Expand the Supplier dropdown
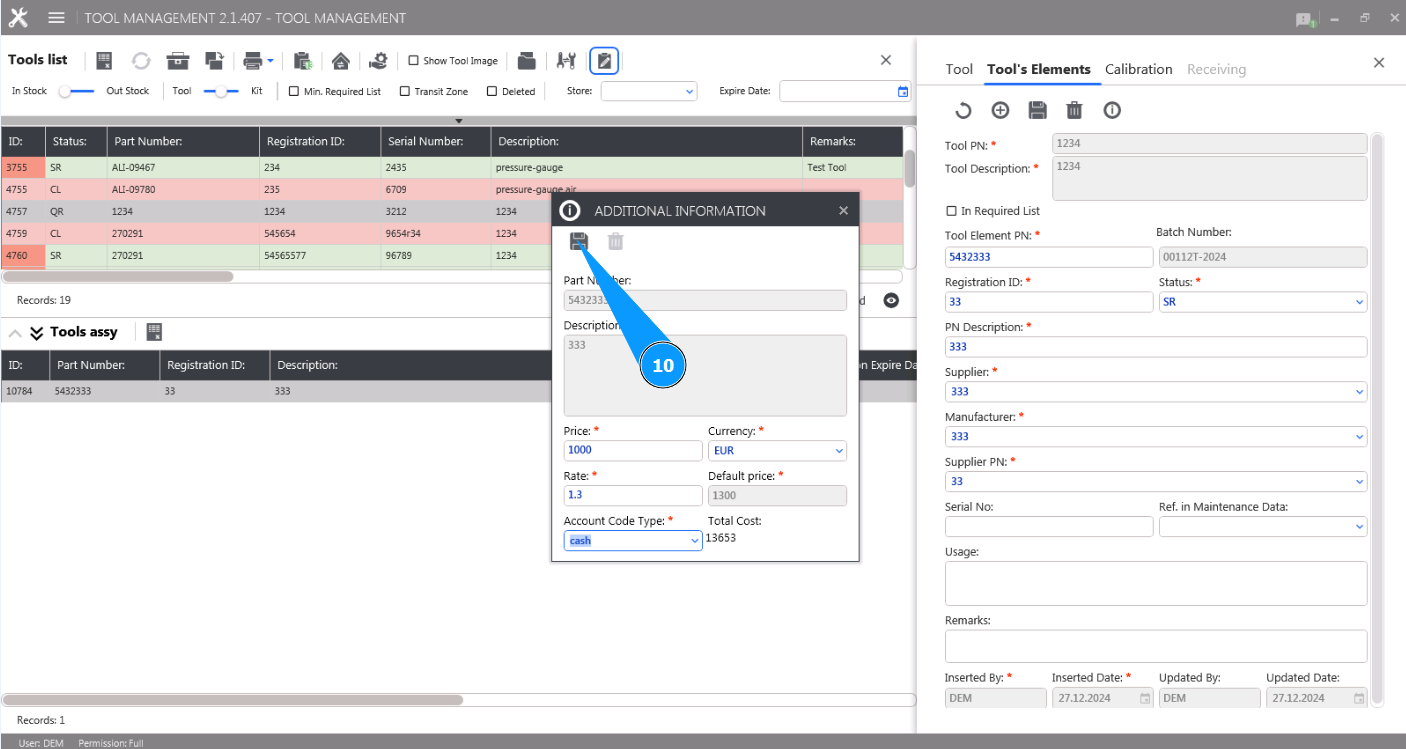The image size is (1406, 749). click(1156, 392)
